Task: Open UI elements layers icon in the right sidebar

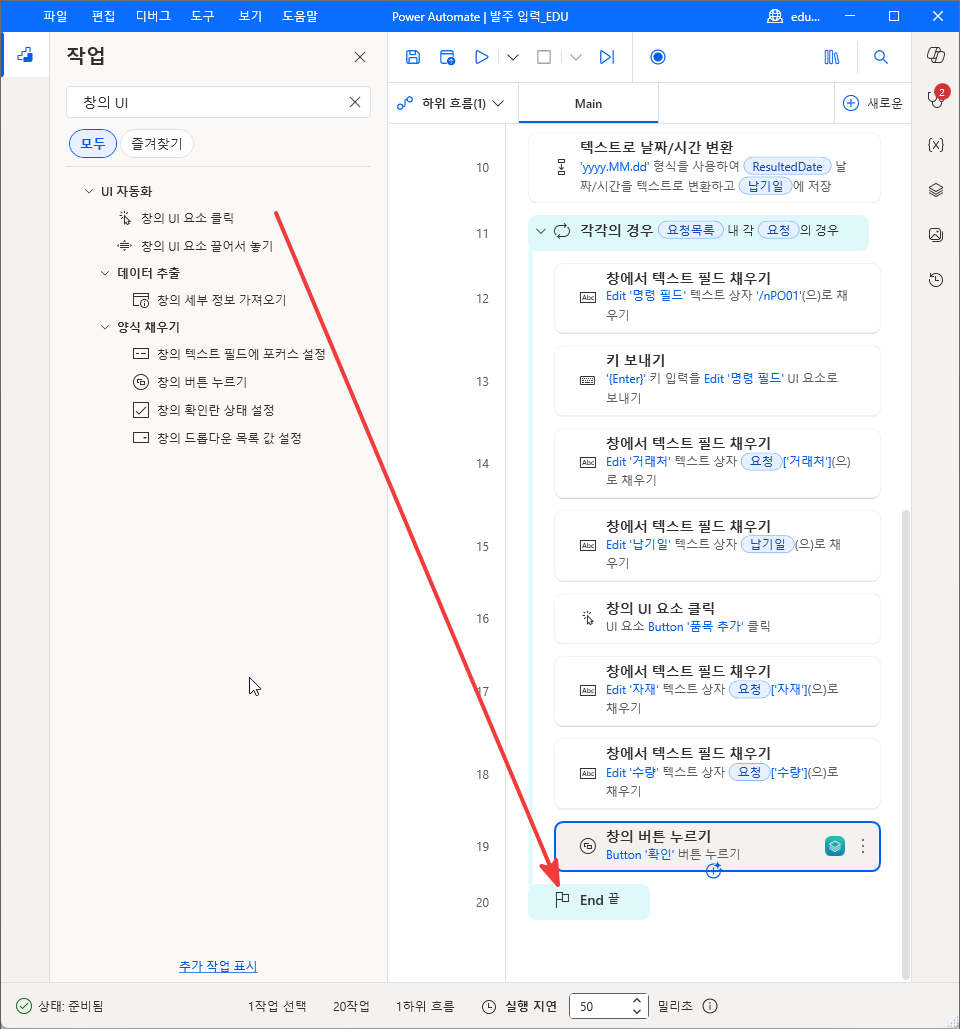Action: 936,190
